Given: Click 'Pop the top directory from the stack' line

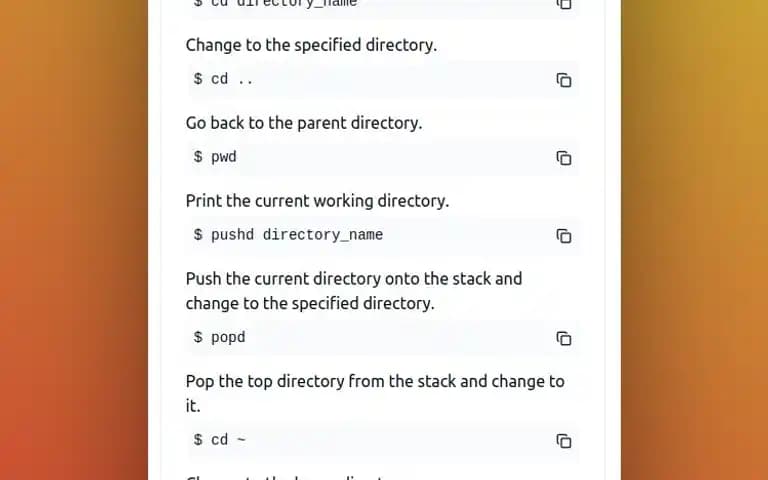Looking at the screenshot, I should click(x=375, y=381).
